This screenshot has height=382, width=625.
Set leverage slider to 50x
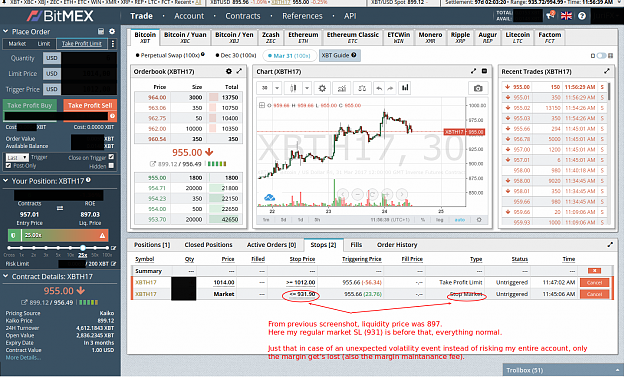(95, 248)
